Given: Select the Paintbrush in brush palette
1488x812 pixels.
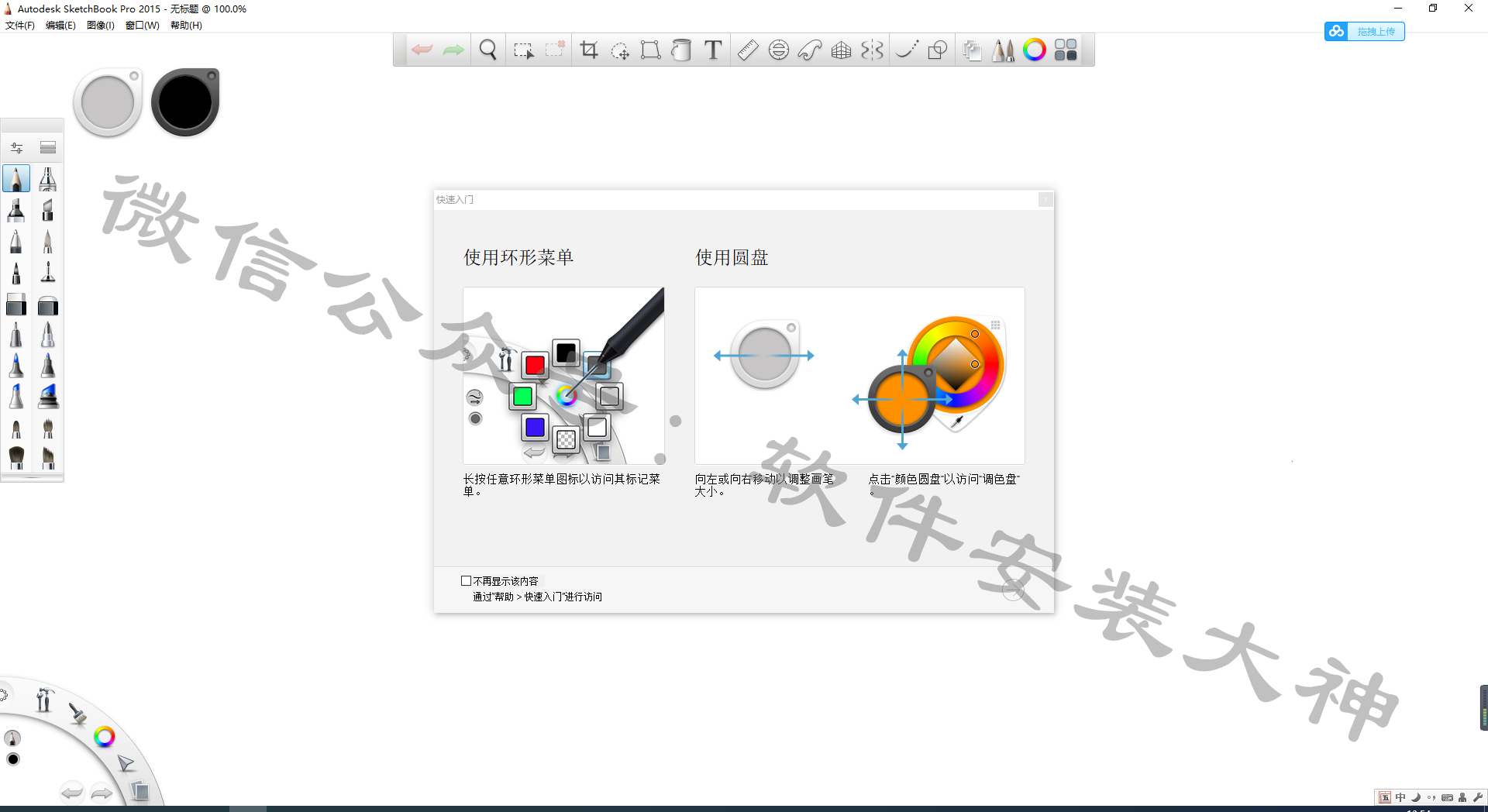Looking at the screenshot, I should [47, 241].
